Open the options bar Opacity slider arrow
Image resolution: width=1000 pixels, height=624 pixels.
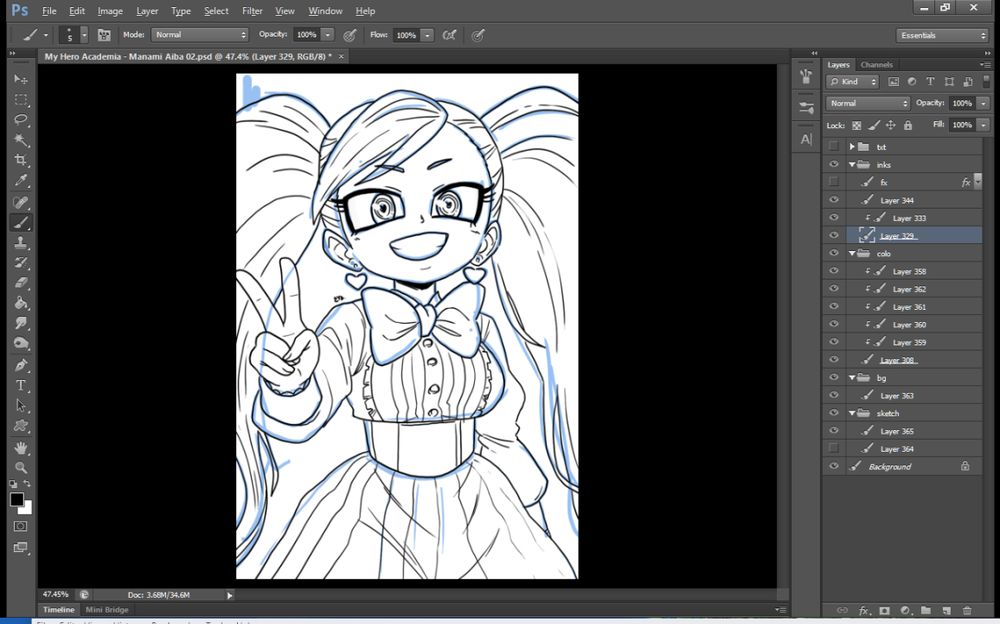click(327, 35)
